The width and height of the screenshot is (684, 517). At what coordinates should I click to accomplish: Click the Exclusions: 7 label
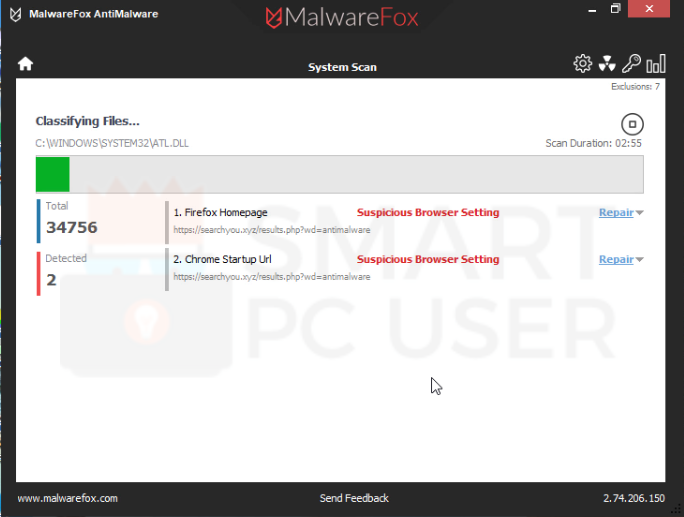pos(635,87)
